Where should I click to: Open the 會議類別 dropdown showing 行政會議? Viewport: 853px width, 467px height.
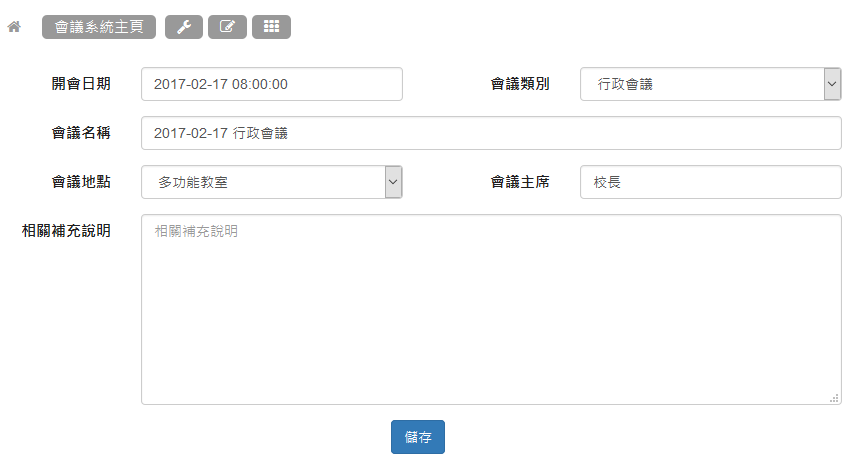click(702, 85)
